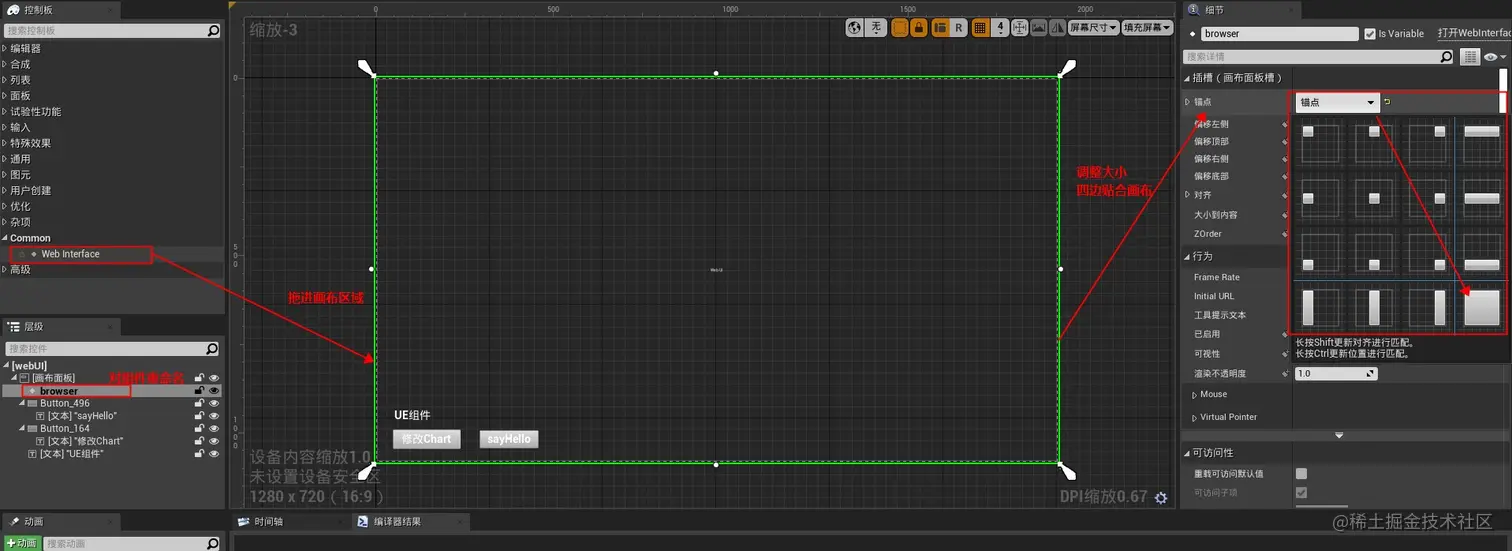
Task: Hide the browser widget with eye icon
Action: (x=214, y=391)
